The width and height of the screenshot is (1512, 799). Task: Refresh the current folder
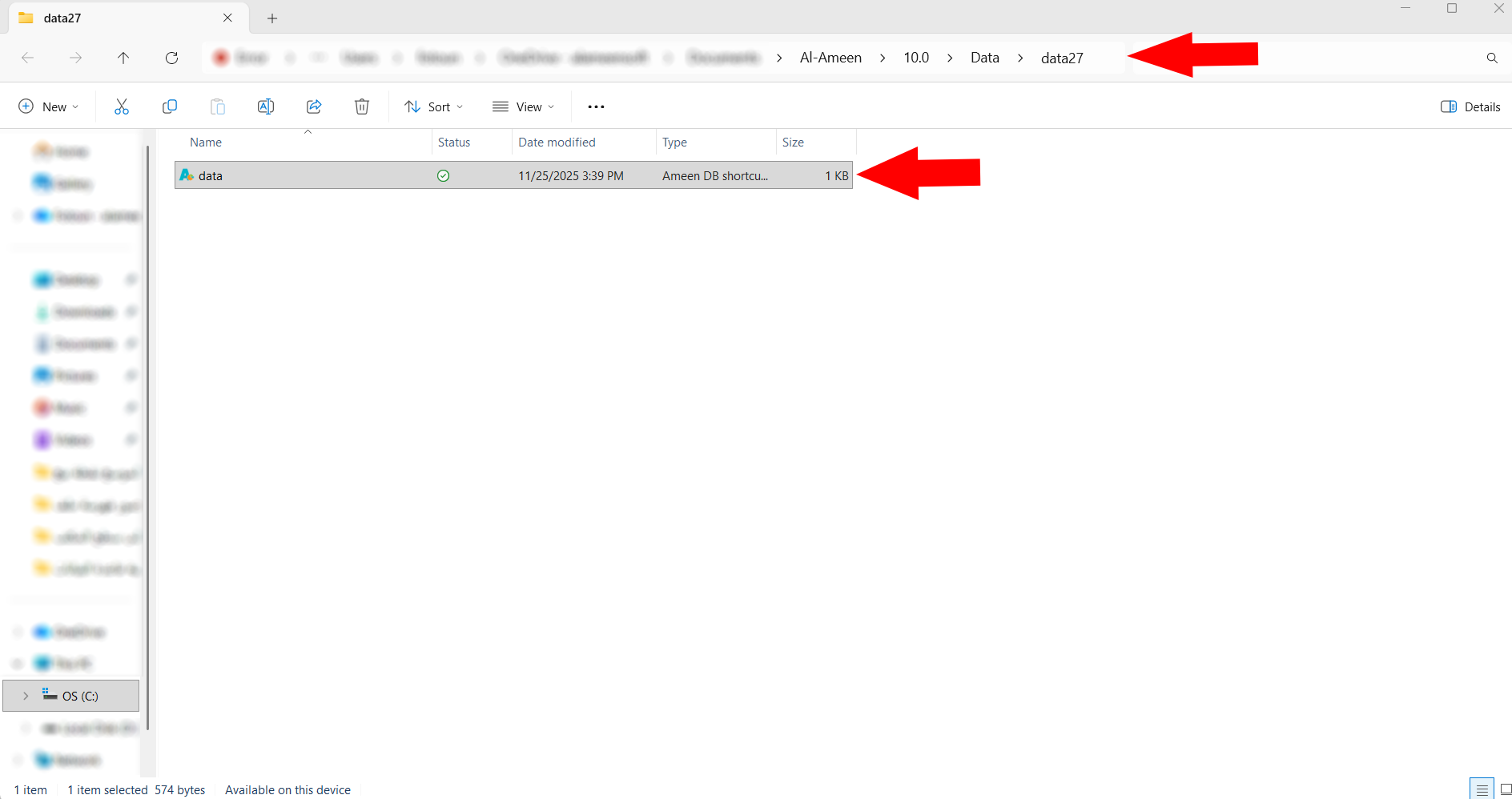tap(171, 58)
